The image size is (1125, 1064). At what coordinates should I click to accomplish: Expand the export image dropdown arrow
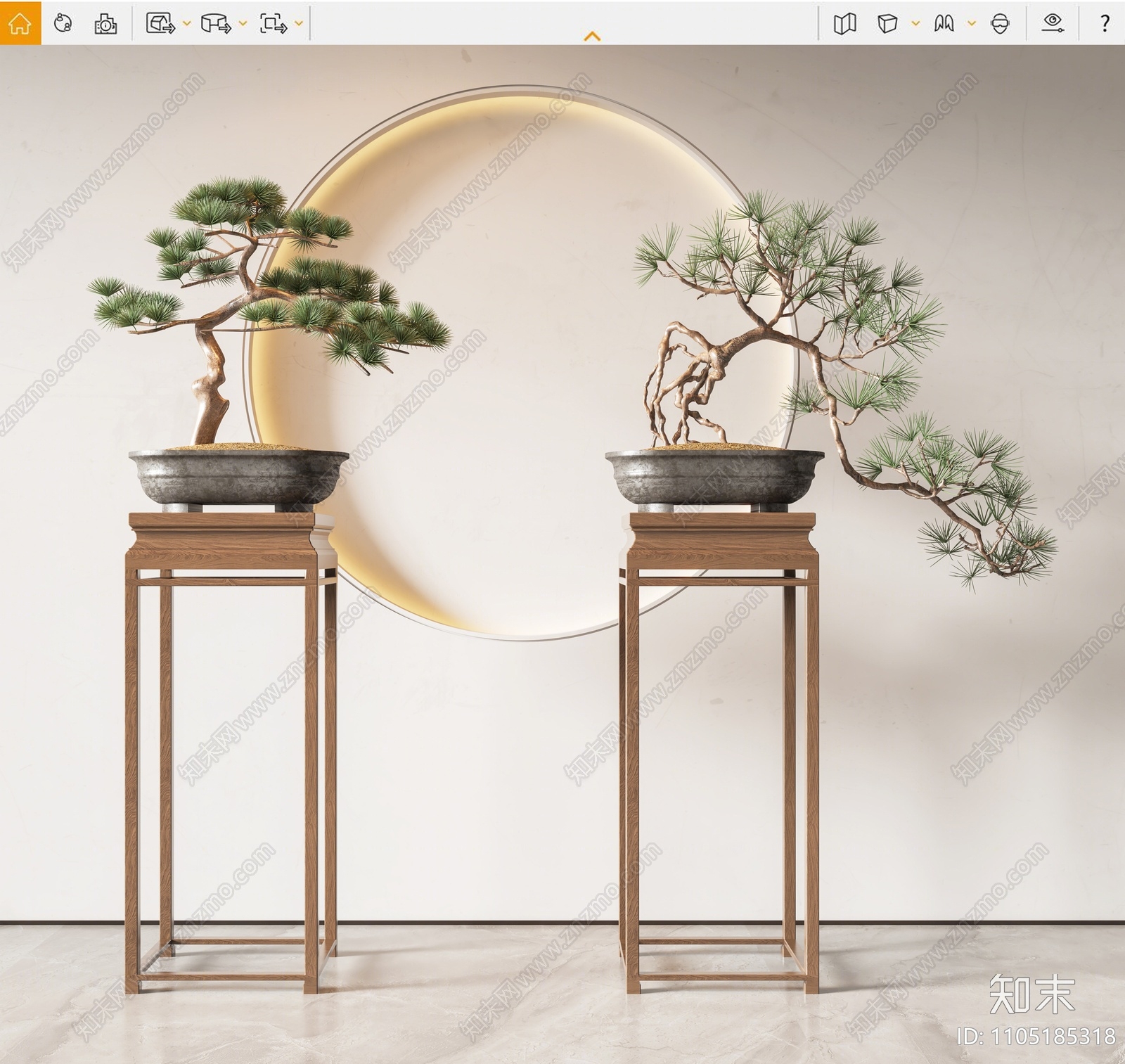tap(186, 23)
